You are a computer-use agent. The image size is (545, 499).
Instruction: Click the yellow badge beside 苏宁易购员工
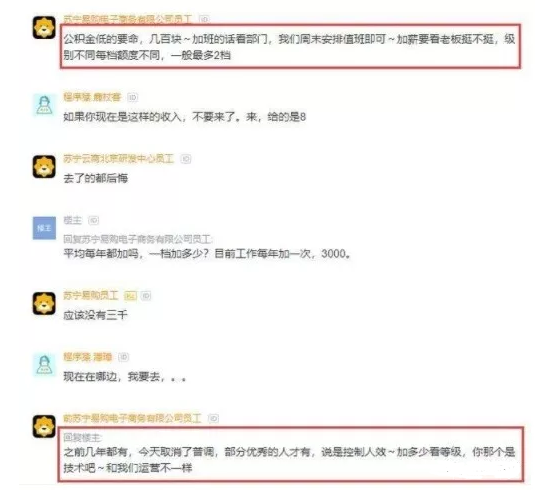click(x=130, y=296)
